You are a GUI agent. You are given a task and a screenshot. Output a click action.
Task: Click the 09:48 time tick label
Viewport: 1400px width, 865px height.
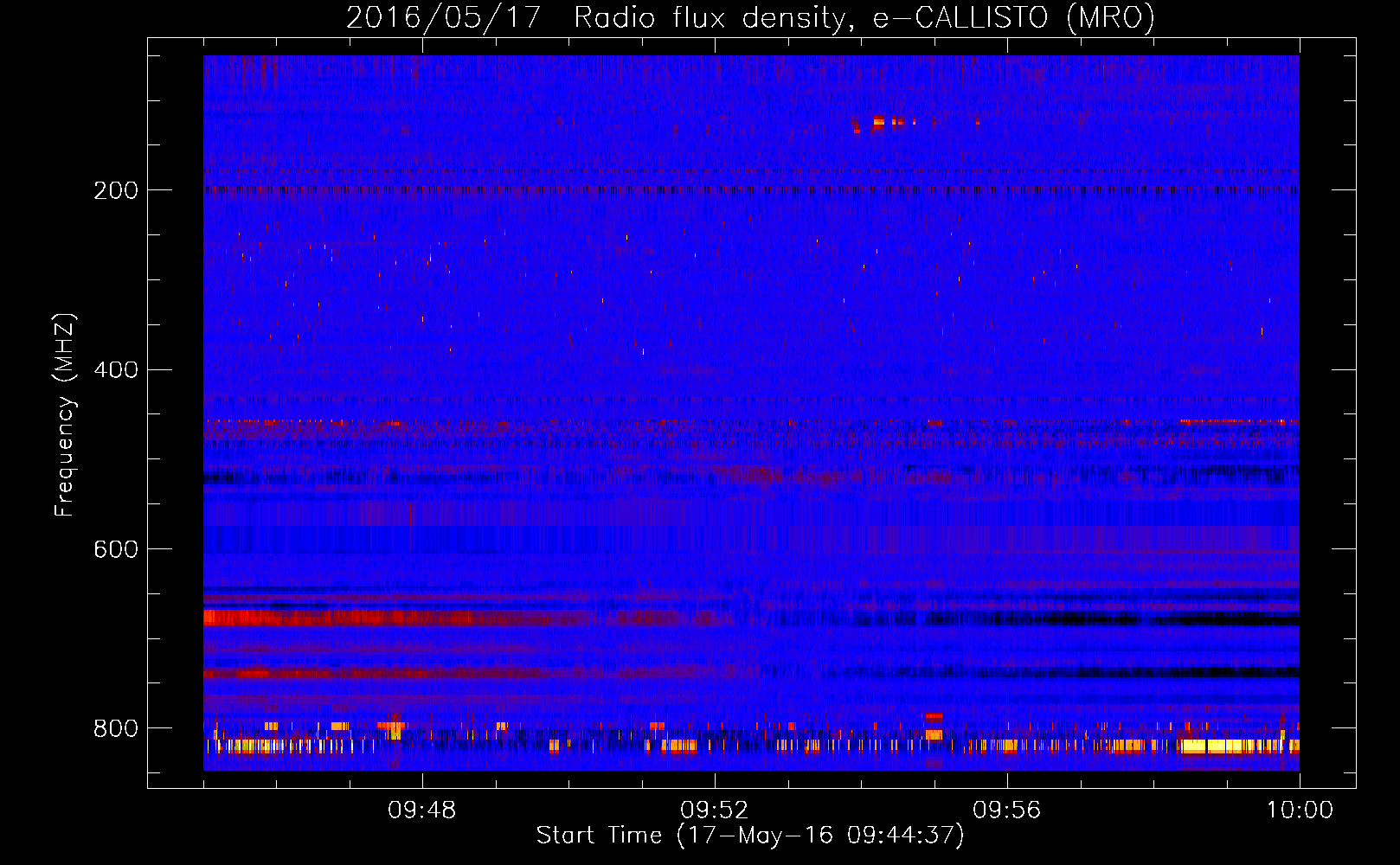click(421, 811)
